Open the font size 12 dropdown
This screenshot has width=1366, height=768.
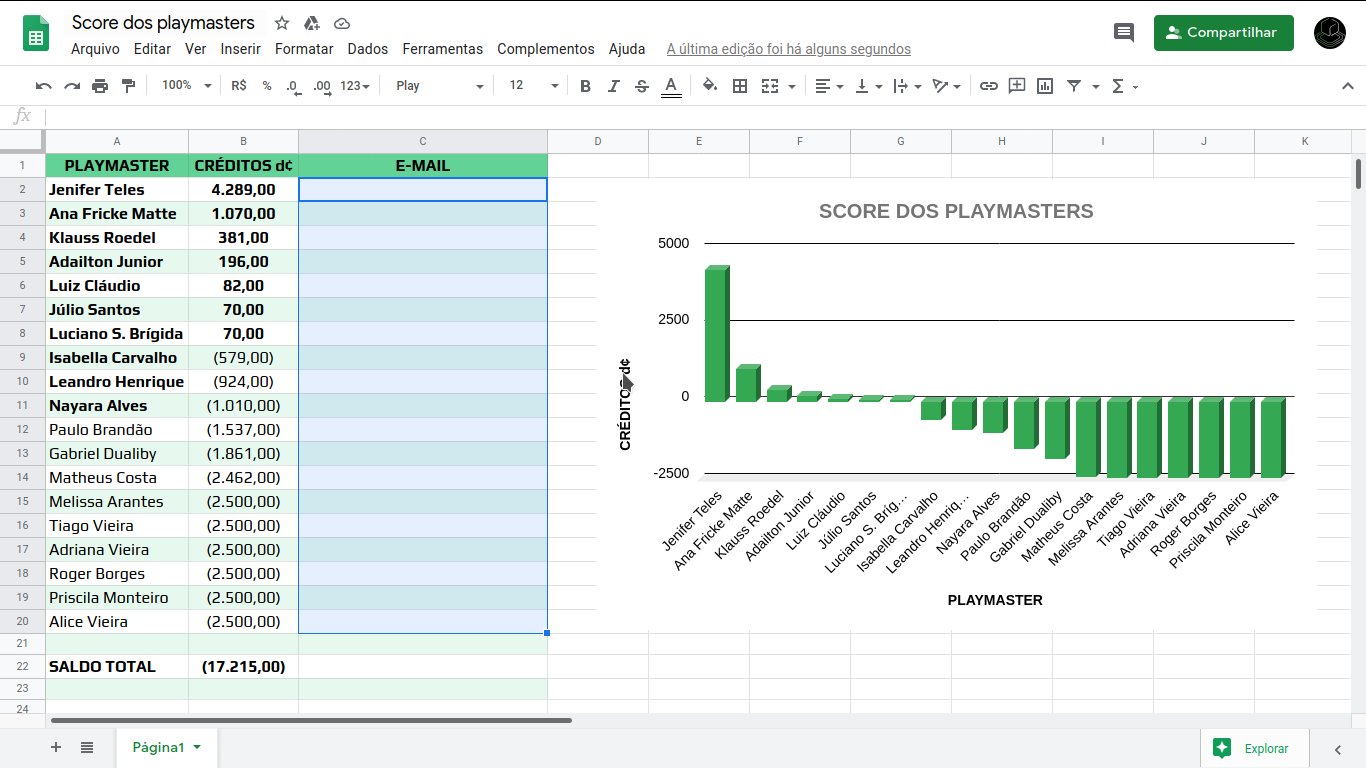[x=534, y=86]
